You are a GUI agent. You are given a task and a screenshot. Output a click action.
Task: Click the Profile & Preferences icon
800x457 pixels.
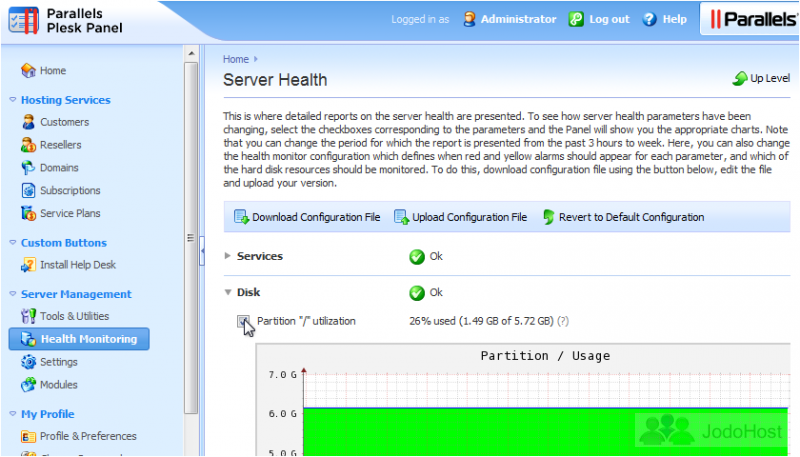(28, 437)
